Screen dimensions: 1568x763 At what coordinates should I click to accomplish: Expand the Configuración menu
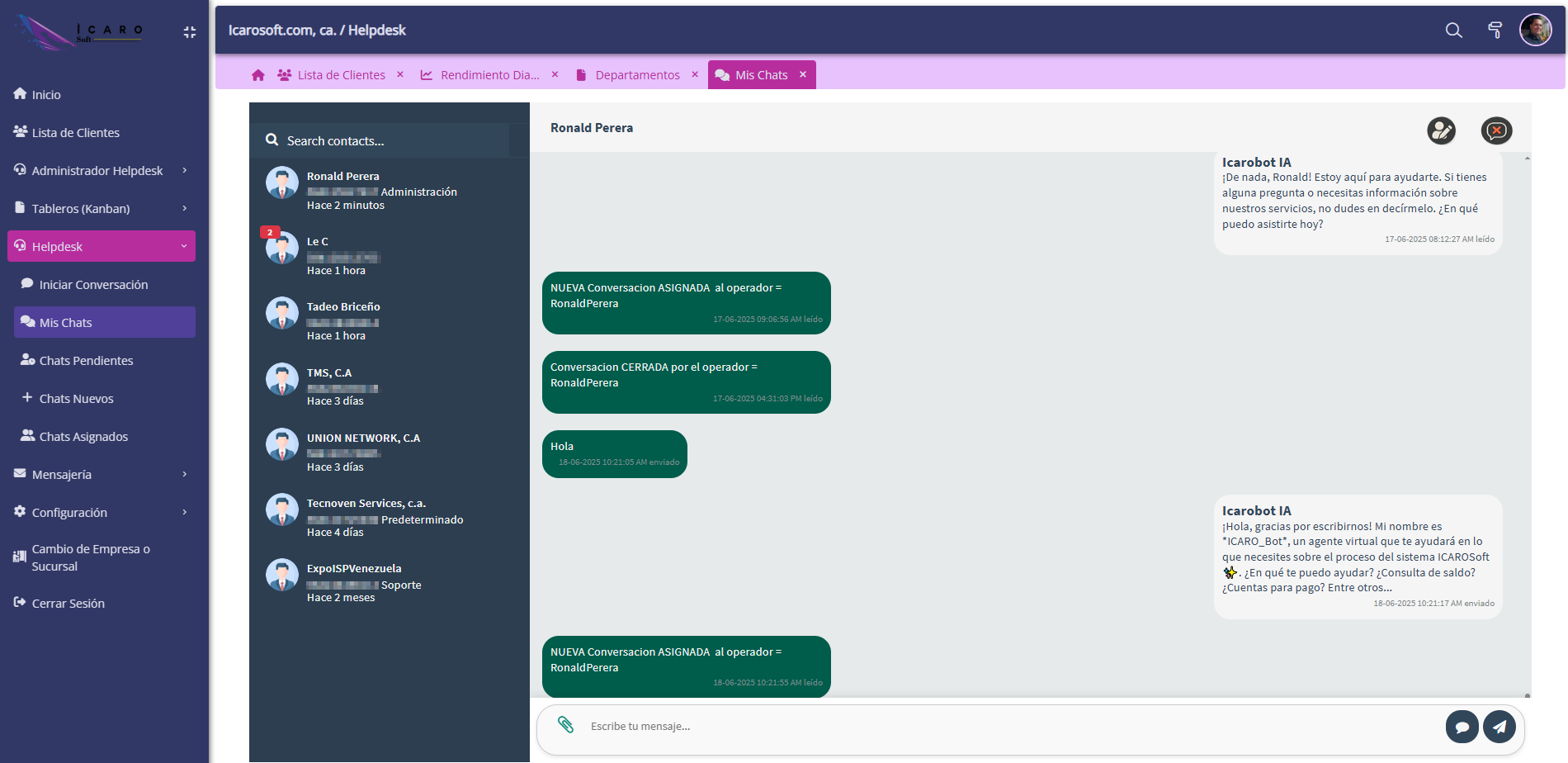pos(101,512)
